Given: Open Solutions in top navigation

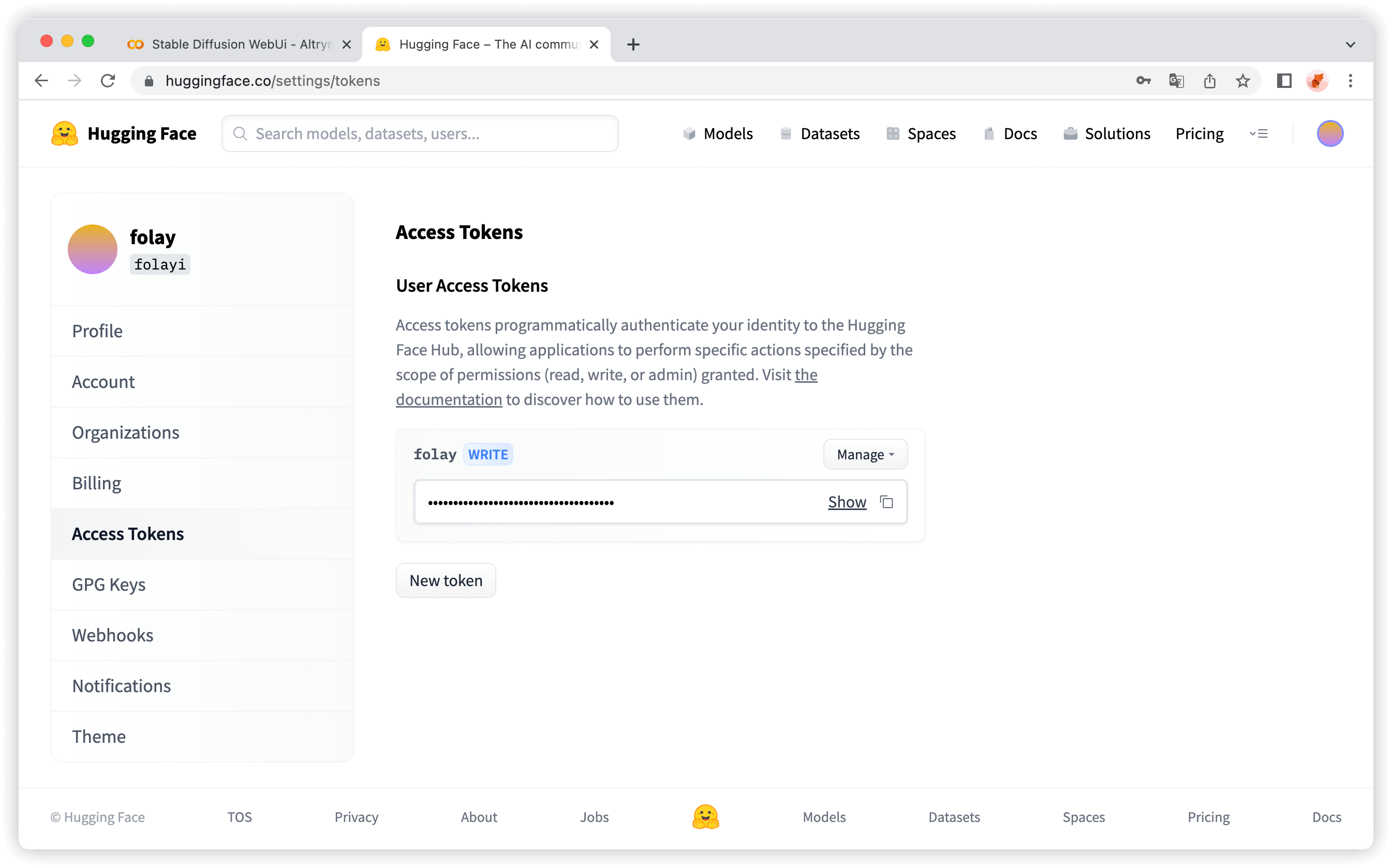Looking at the screenshot, I should point(1106,134).
